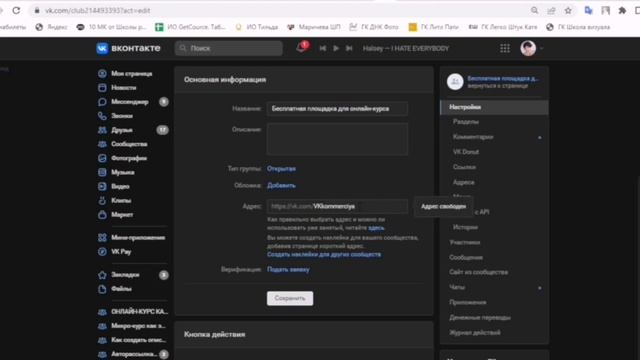Click the share icon in address bar
Screen dimensions: 640x360
551,11
